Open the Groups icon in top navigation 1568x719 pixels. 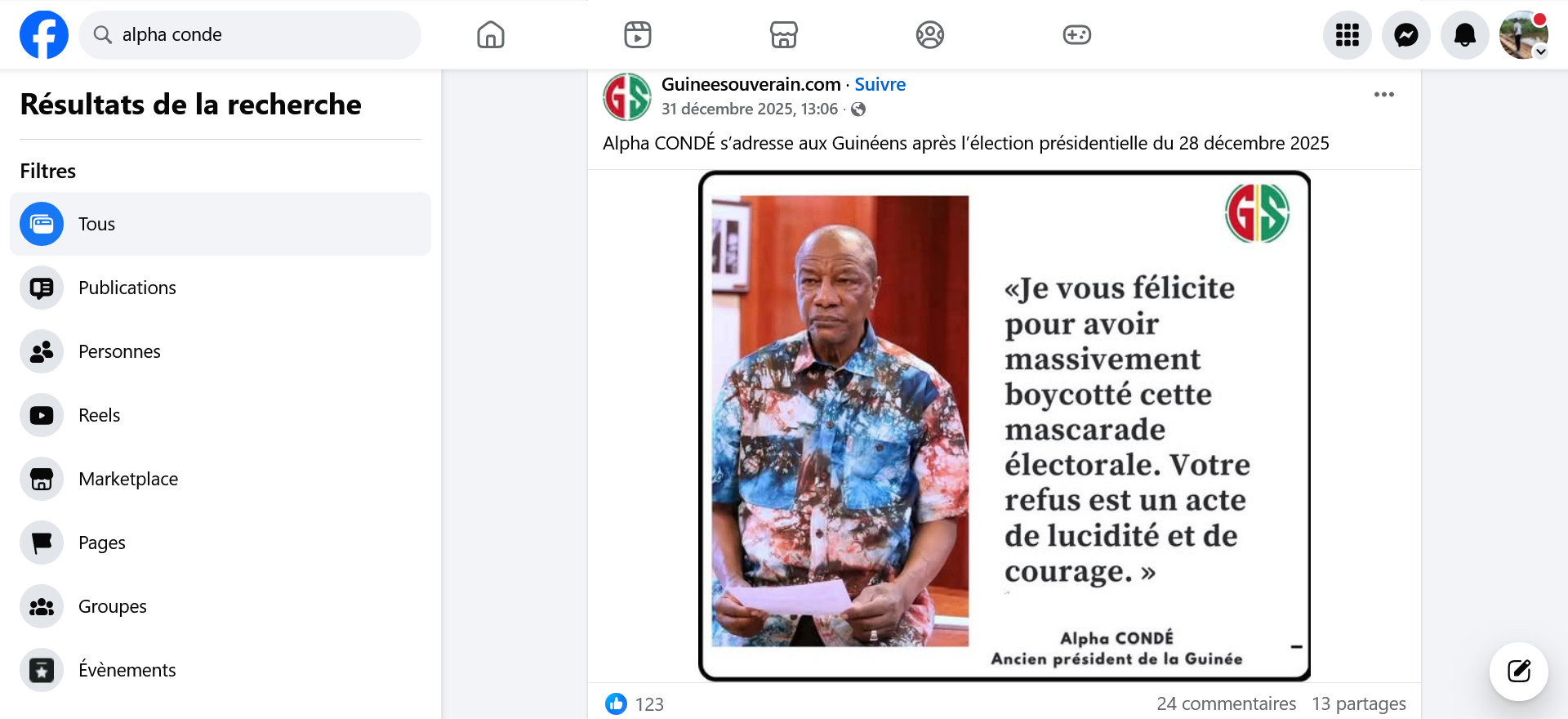pyautogui.click(x=930, y=34)
